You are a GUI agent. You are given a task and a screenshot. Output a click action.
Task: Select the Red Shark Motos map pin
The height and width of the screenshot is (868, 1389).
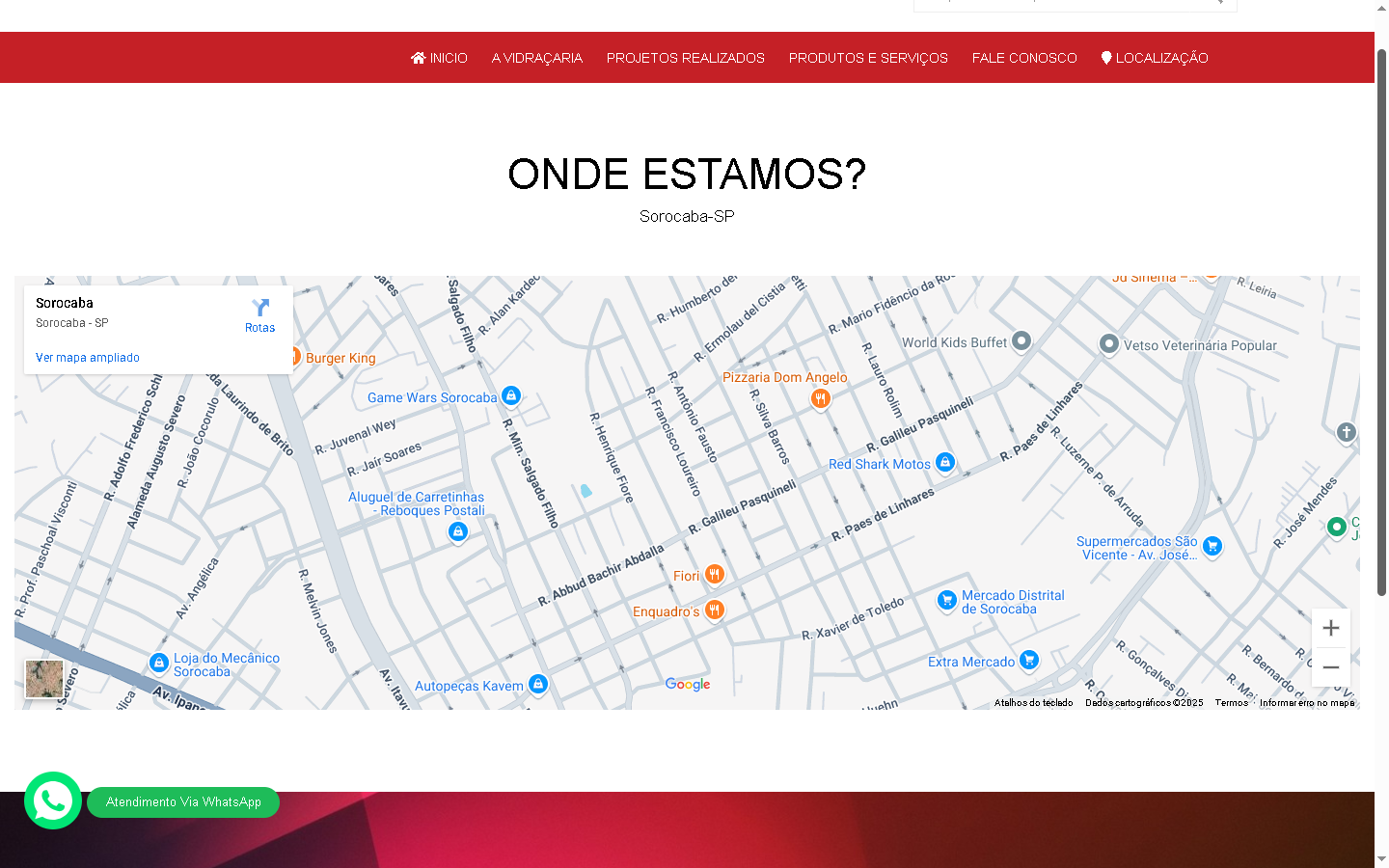pyautogui.click(x=945, y=462)
